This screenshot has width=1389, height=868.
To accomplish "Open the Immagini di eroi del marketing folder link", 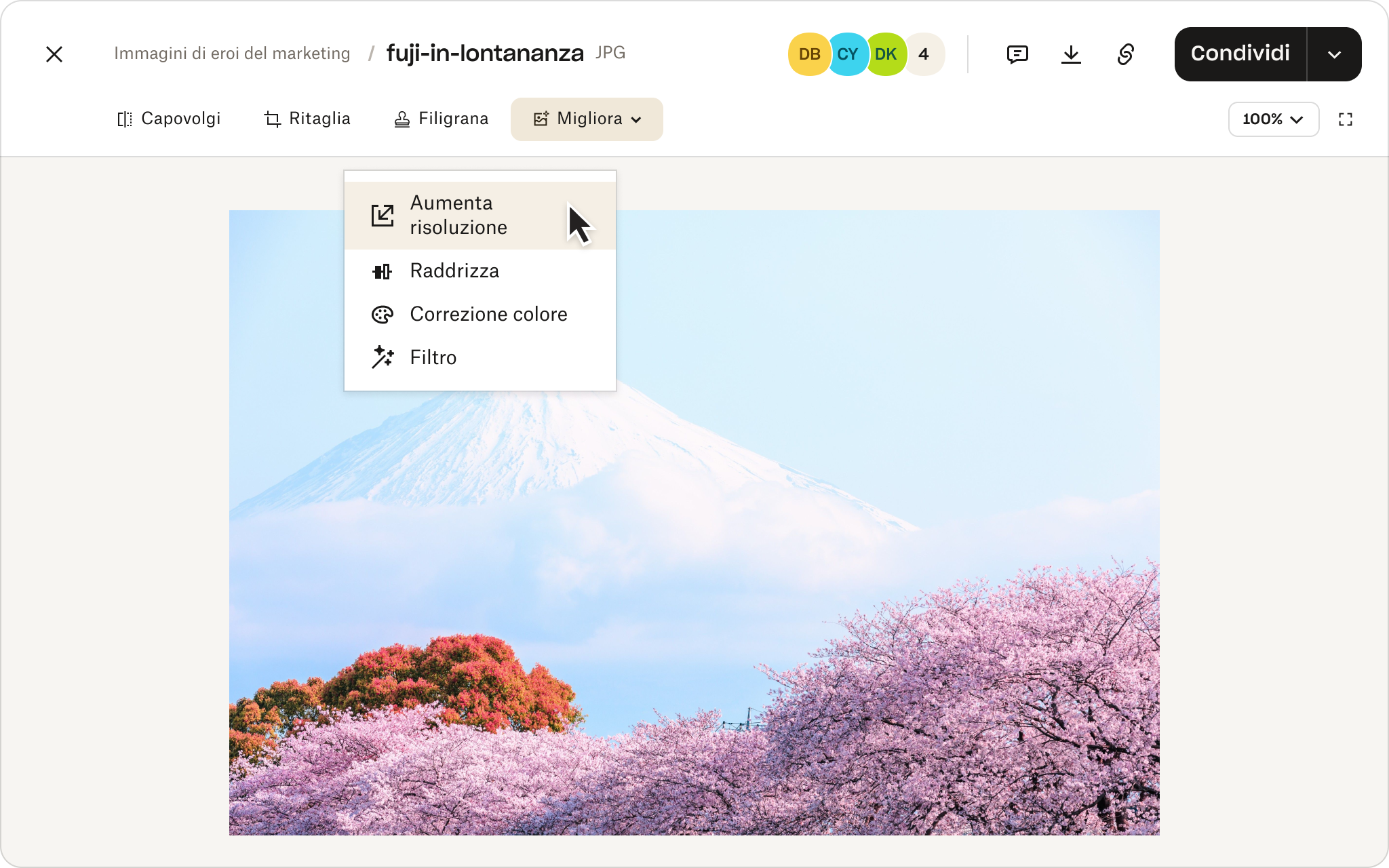I will point(232,54).
